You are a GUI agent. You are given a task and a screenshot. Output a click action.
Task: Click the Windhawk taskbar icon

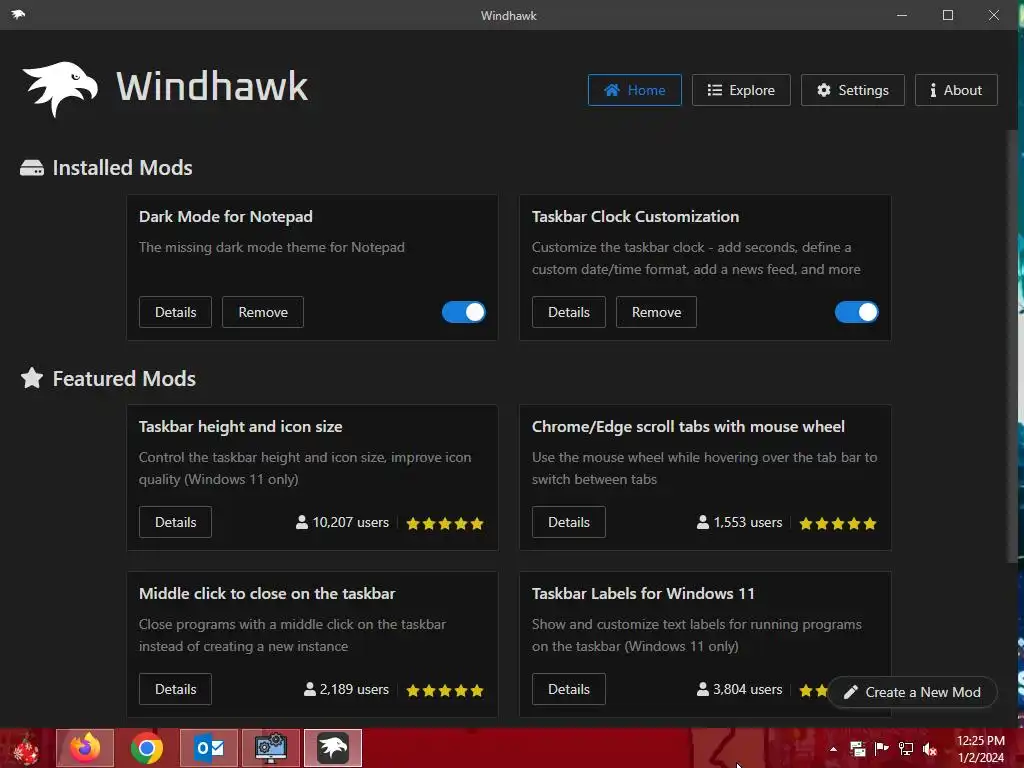click(x=333, y=748)
